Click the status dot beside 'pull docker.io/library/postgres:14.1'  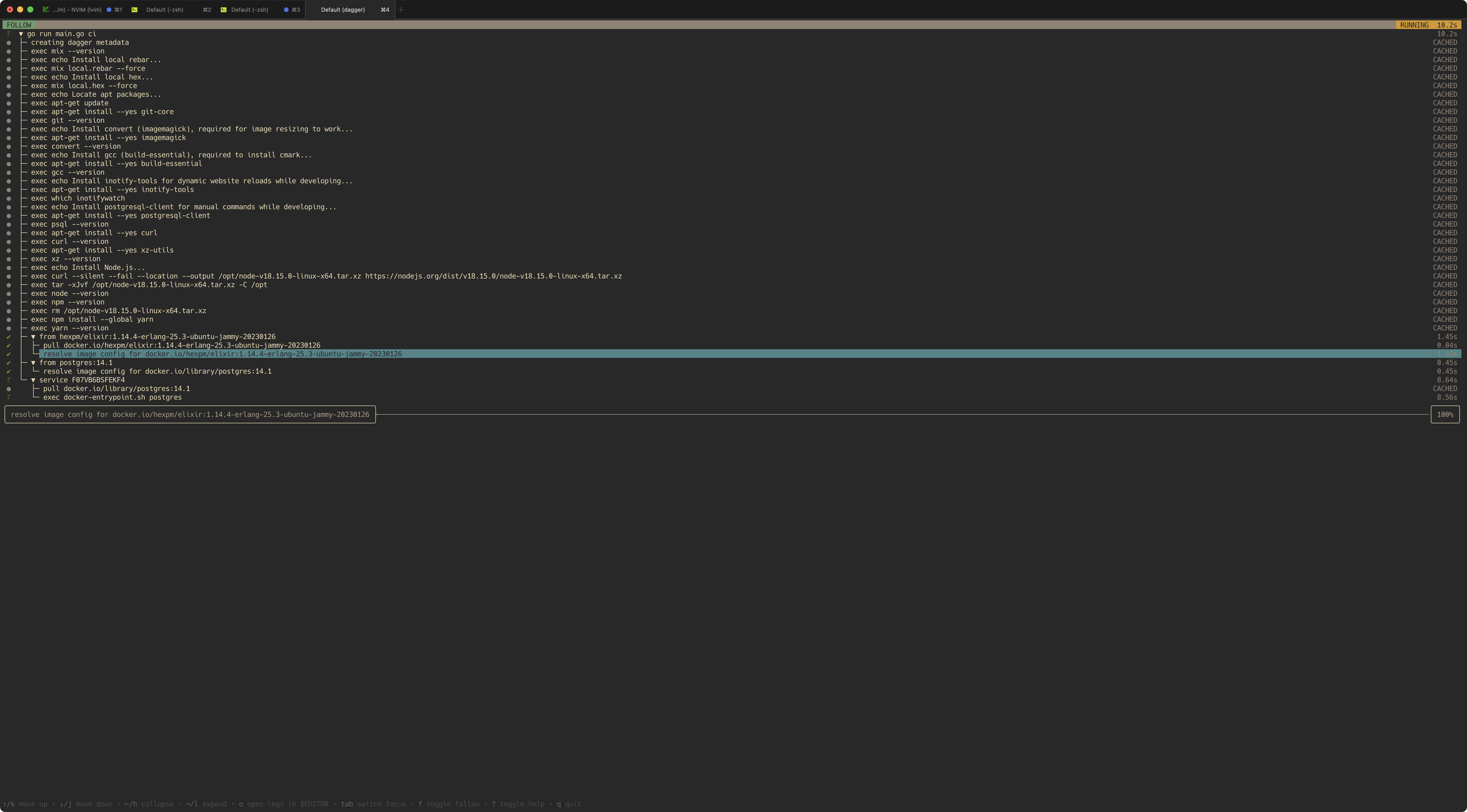point(9,389)
